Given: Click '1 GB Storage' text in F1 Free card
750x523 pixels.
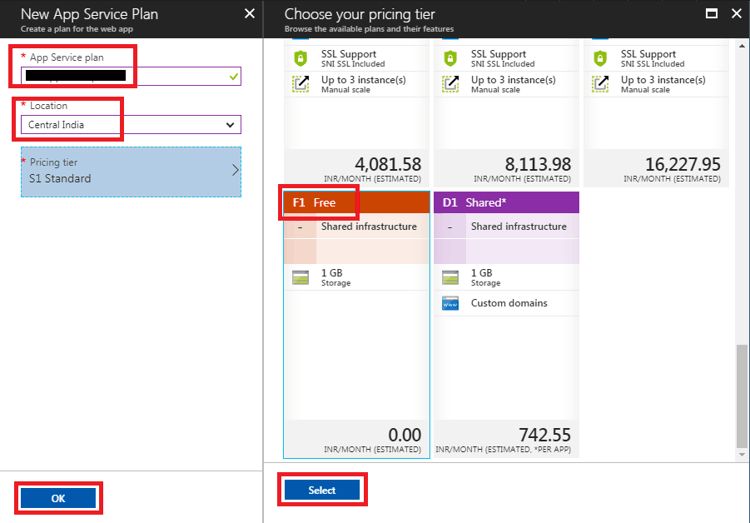Looking at the screenshot, I should pos(336,277).
